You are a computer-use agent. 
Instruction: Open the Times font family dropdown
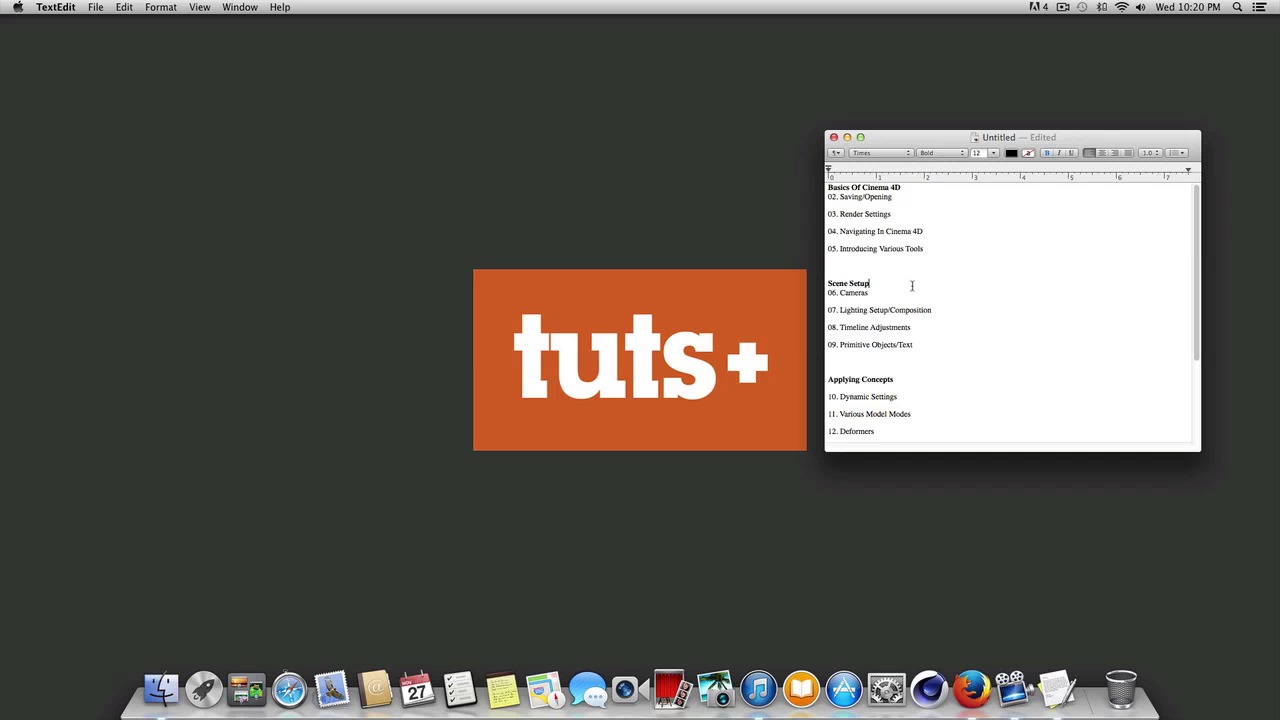[x=881, y=153]
